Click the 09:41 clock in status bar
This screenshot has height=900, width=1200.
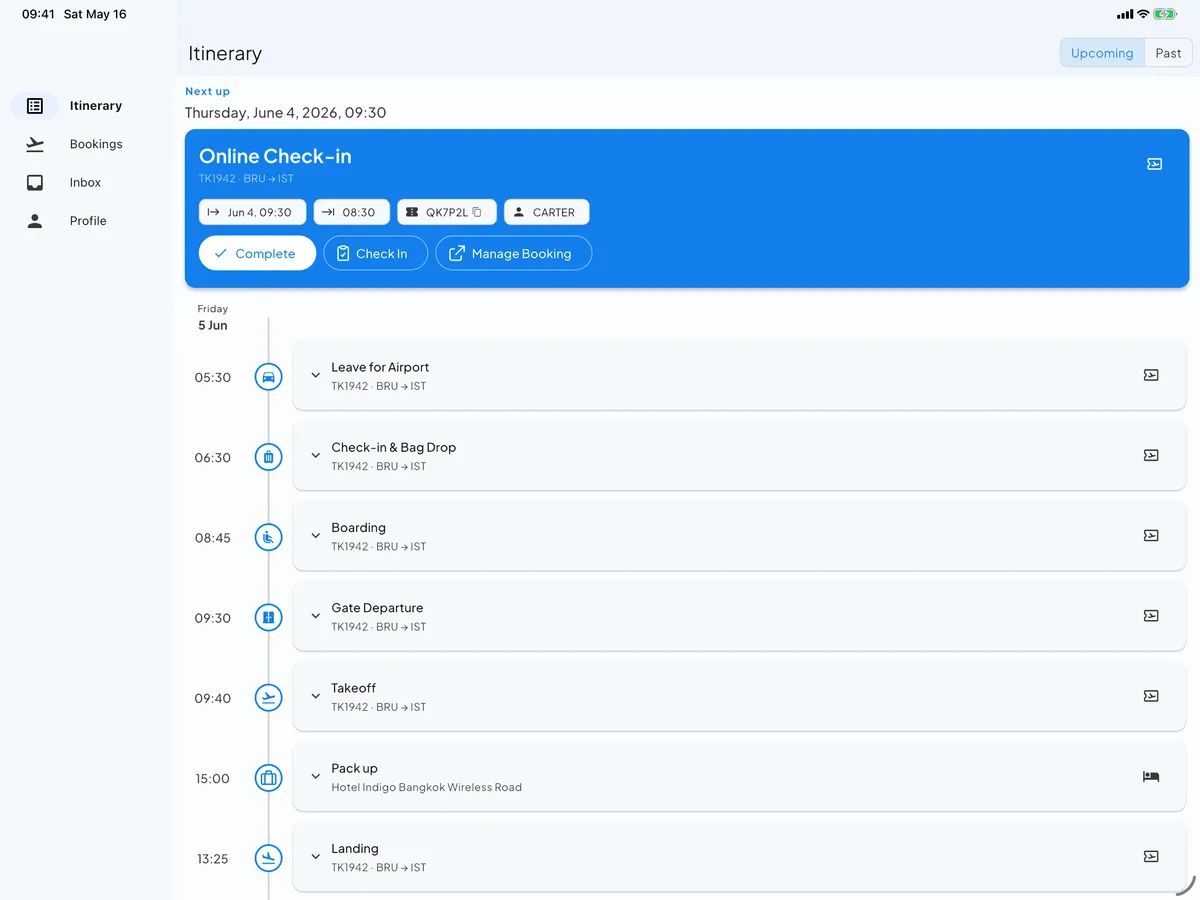click(x=38, y=15)
